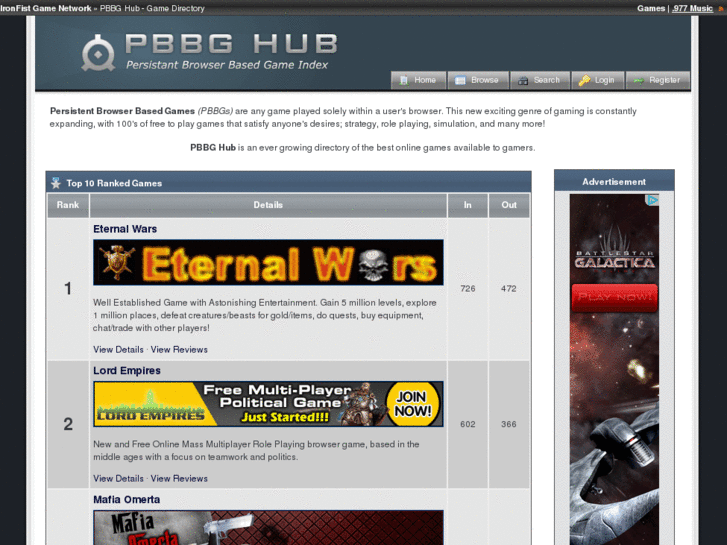The image size is (727, 545).
Task: Click the Advertisement panel heading
Action: pyautogui.click(x=614, y=182)
